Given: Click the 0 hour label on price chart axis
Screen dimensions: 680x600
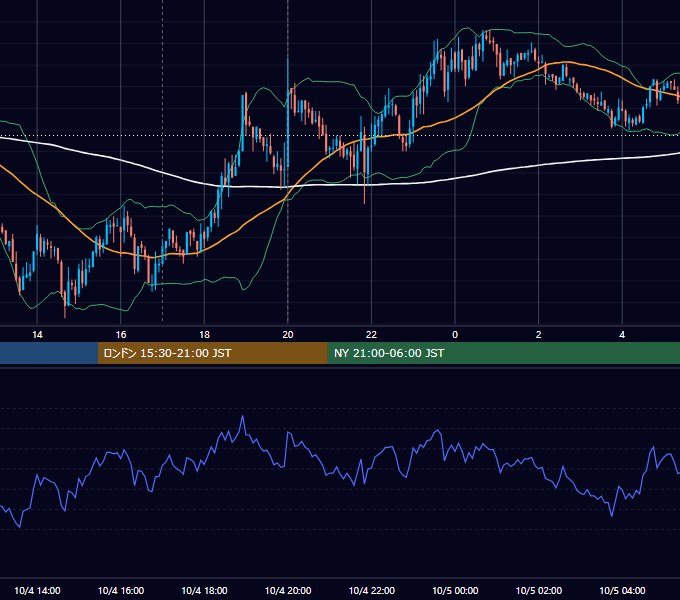Looking at the screenshot, I should [x=455, y=335].
